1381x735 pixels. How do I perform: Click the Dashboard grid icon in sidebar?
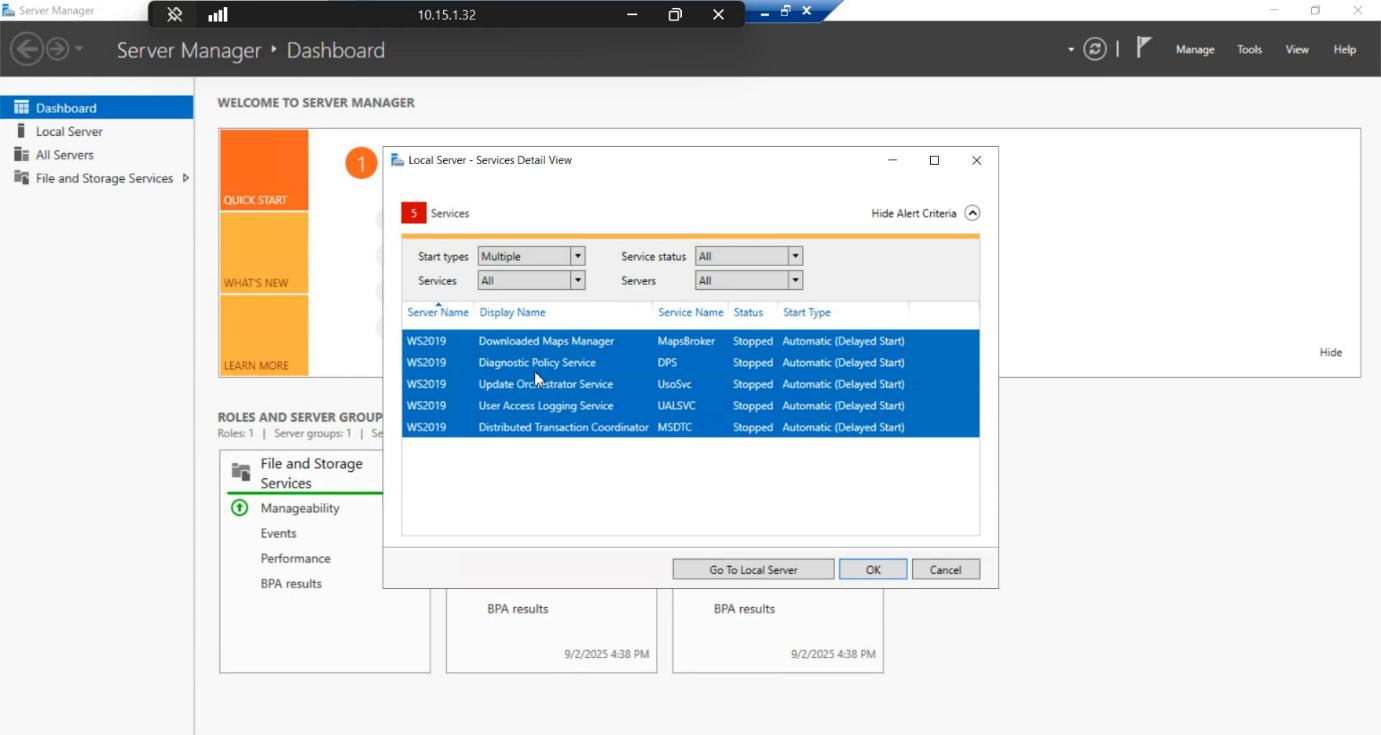coord(21,107)
